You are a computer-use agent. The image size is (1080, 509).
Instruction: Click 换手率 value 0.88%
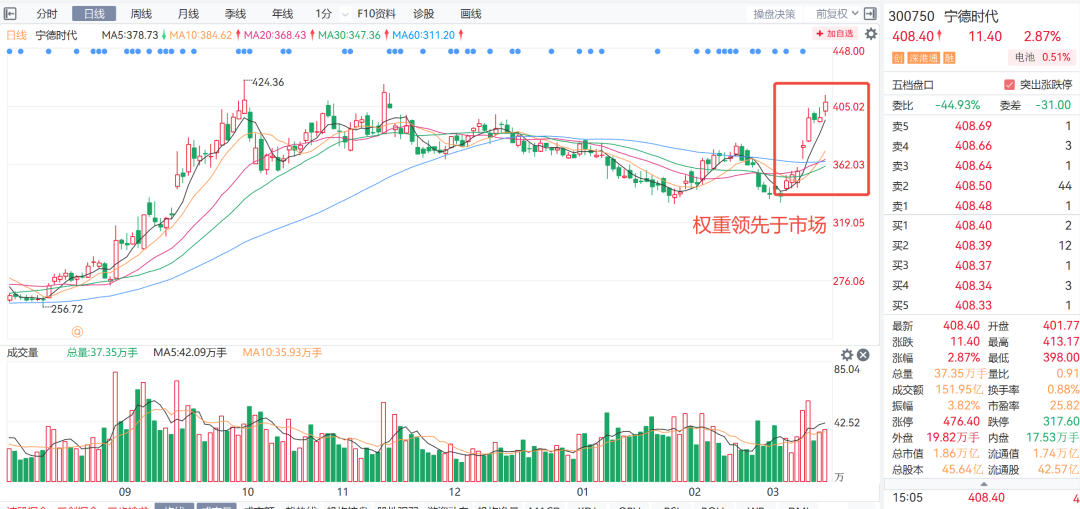(x=1061, y=388)
